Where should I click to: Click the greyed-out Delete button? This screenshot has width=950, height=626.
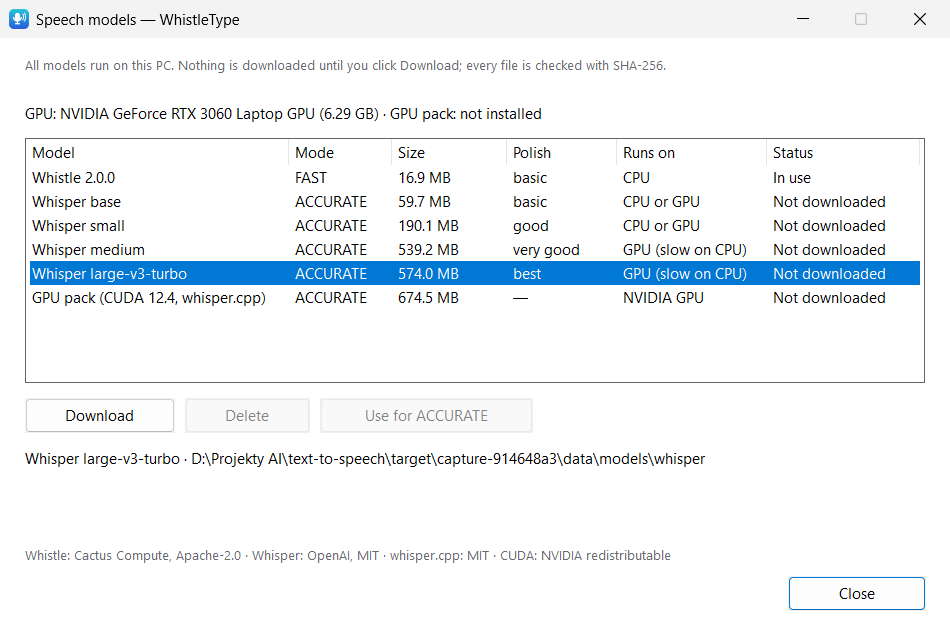point(247,416)
